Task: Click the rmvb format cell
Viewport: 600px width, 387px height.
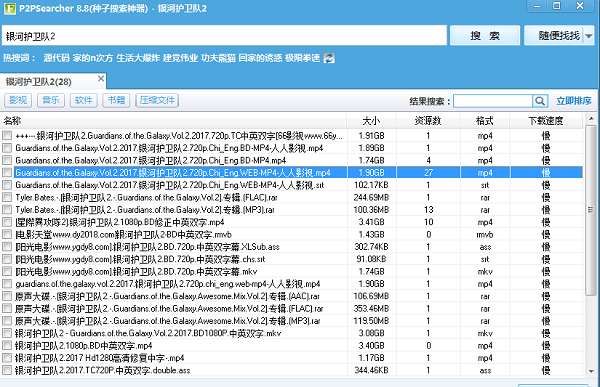Action: click(x=485, y=234)
